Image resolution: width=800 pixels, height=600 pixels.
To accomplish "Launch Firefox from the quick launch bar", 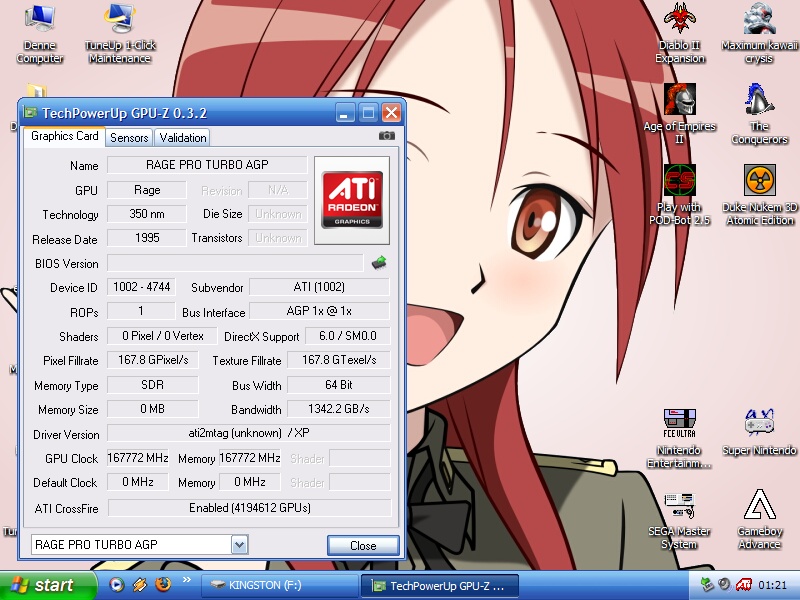I will click(x=163, y=584).
